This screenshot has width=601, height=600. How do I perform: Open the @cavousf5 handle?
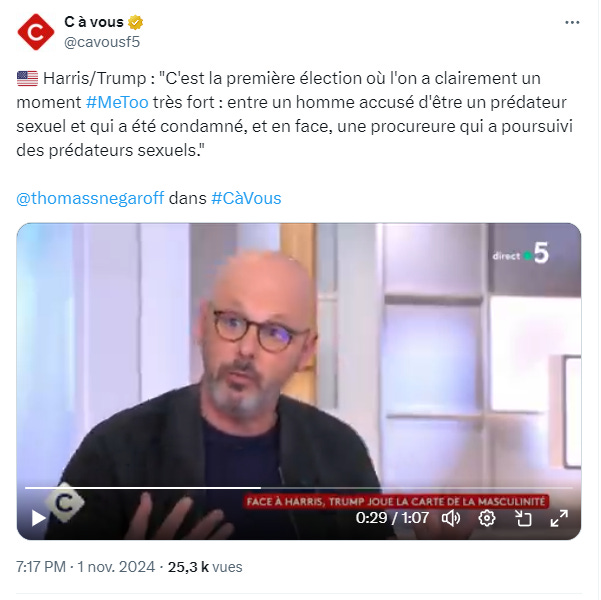pos(102,42)
